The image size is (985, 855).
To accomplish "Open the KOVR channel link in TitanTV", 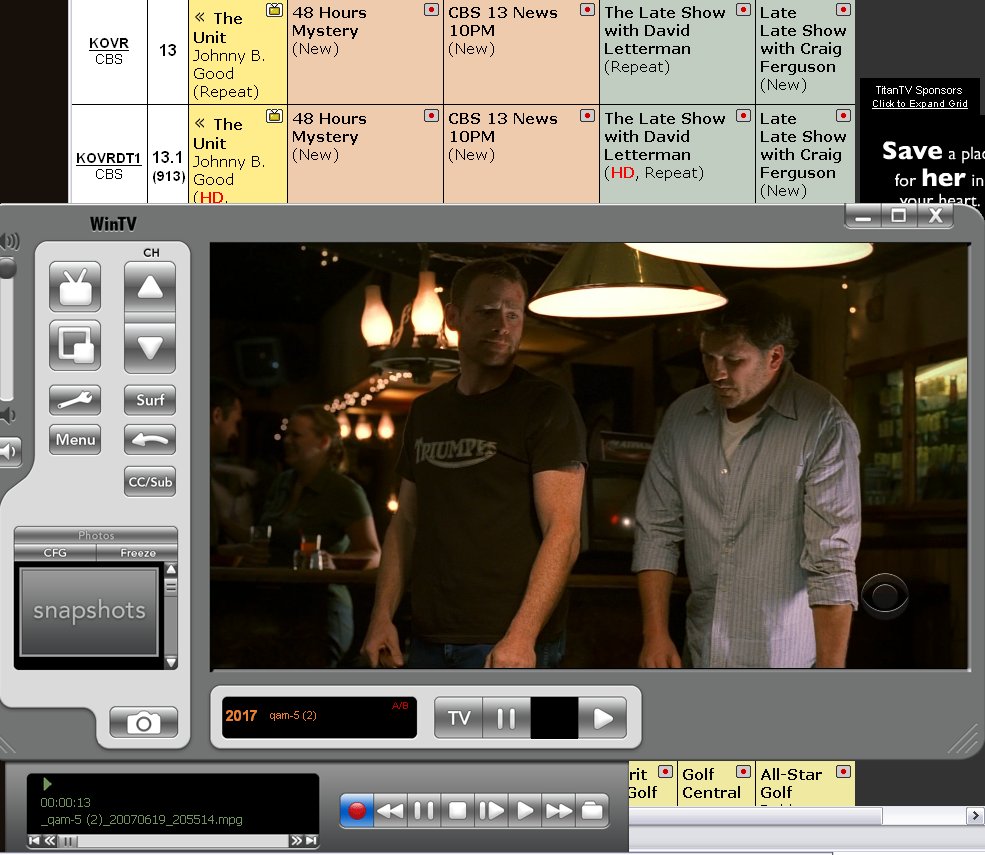I will click(109, 43).
